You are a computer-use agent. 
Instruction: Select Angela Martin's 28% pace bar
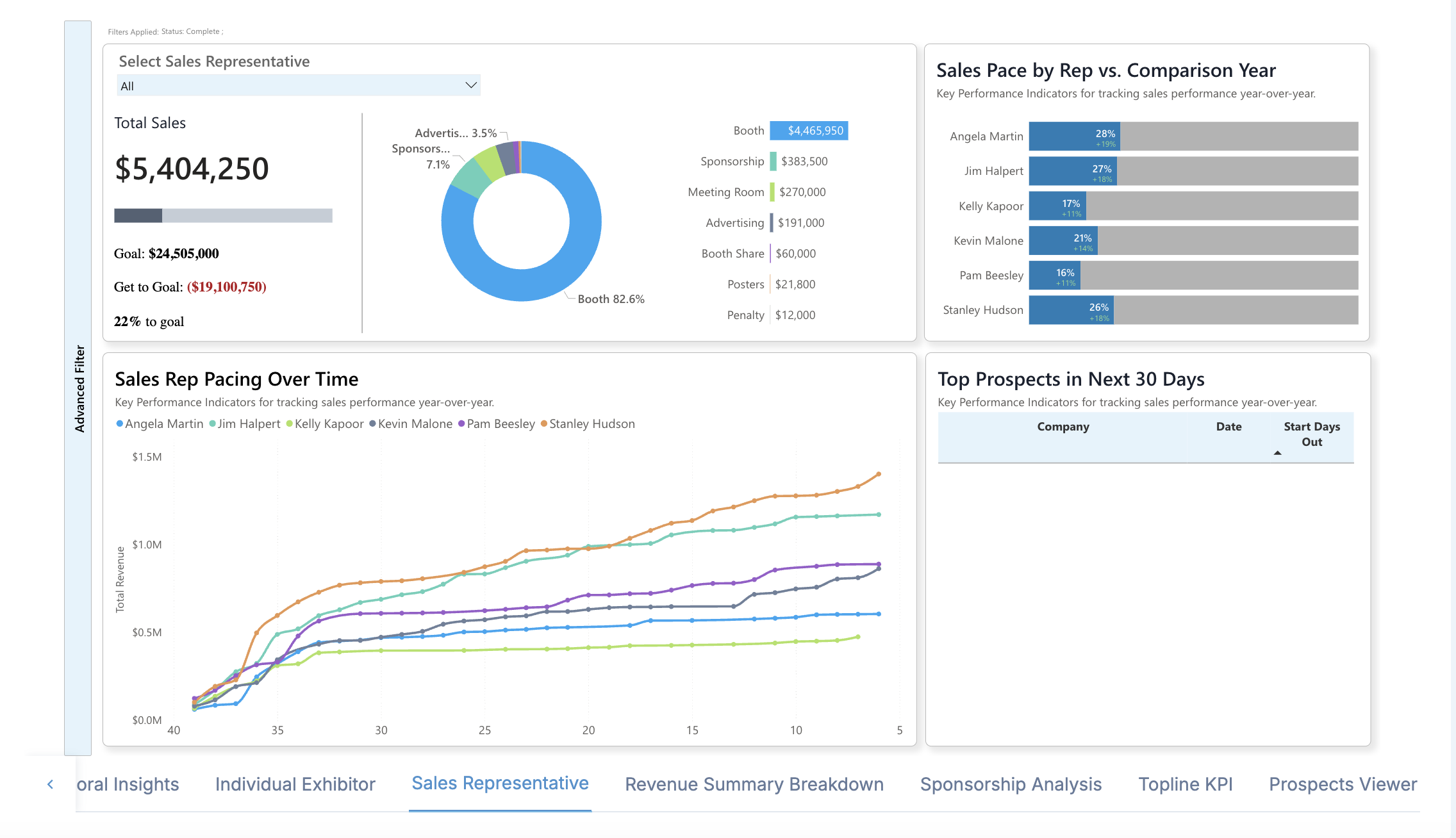click(1074, 136)
